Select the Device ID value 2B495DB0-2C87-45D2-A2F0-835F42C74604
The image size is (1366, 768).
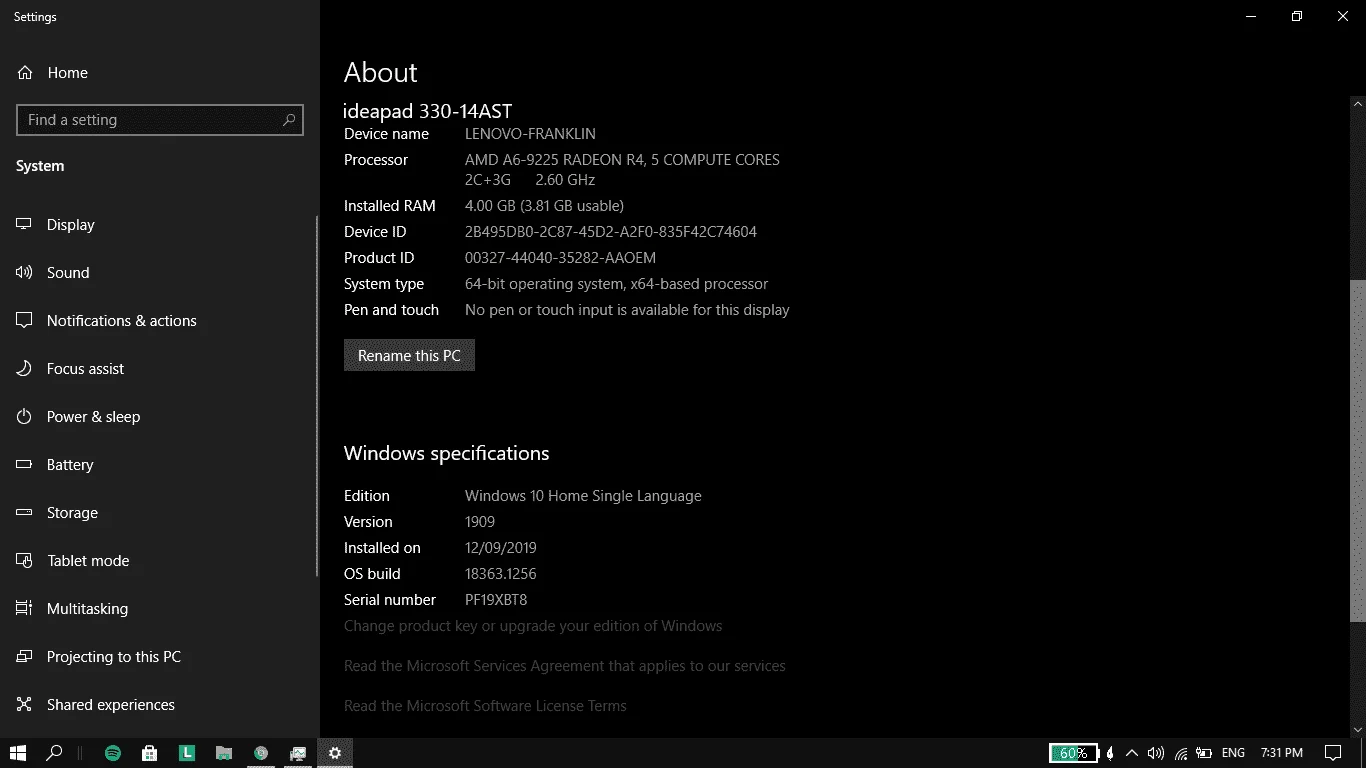click(x=611, y=232)
